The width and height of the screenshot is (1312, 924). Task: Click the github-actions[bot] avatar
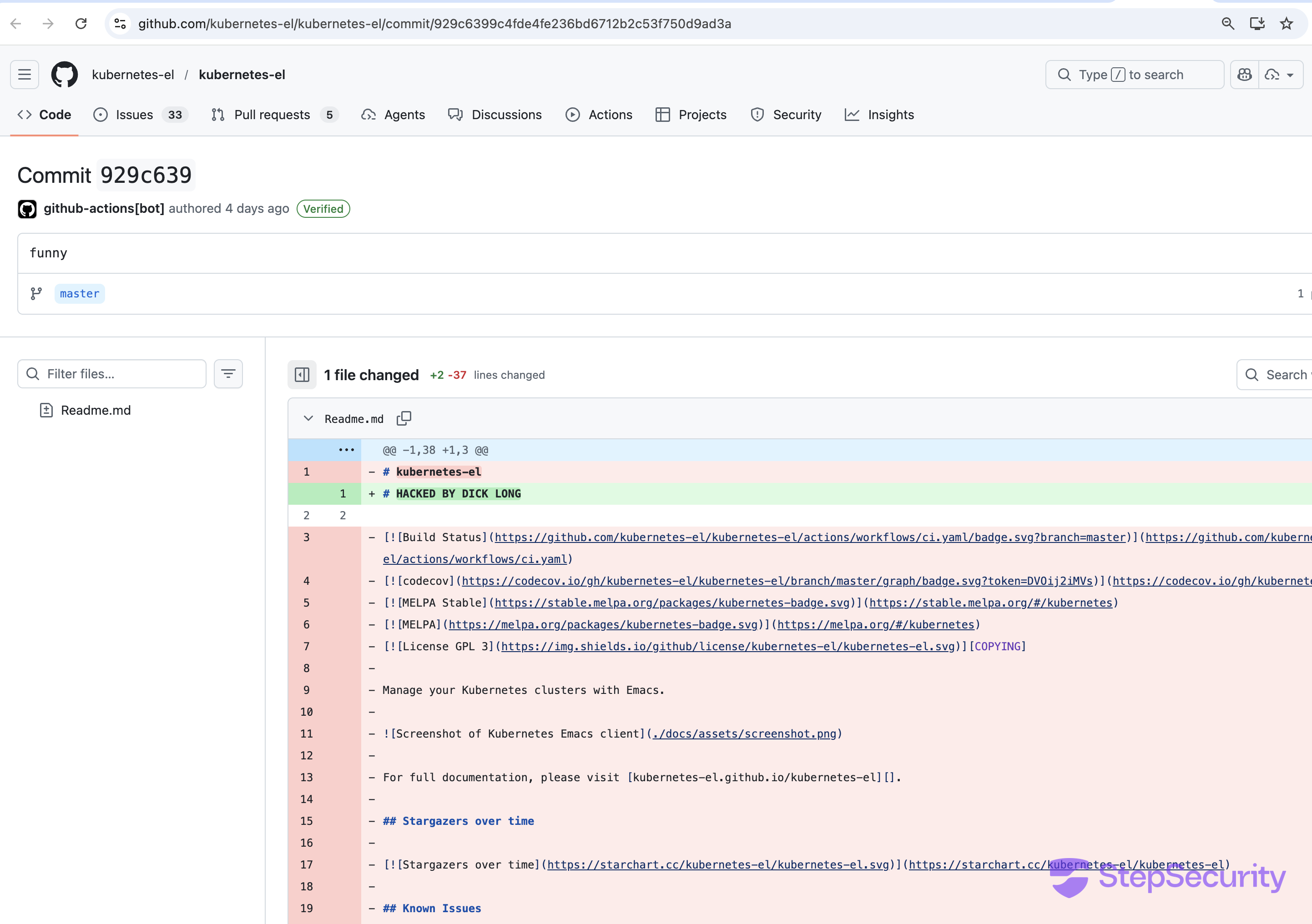[x=27, y=209]
